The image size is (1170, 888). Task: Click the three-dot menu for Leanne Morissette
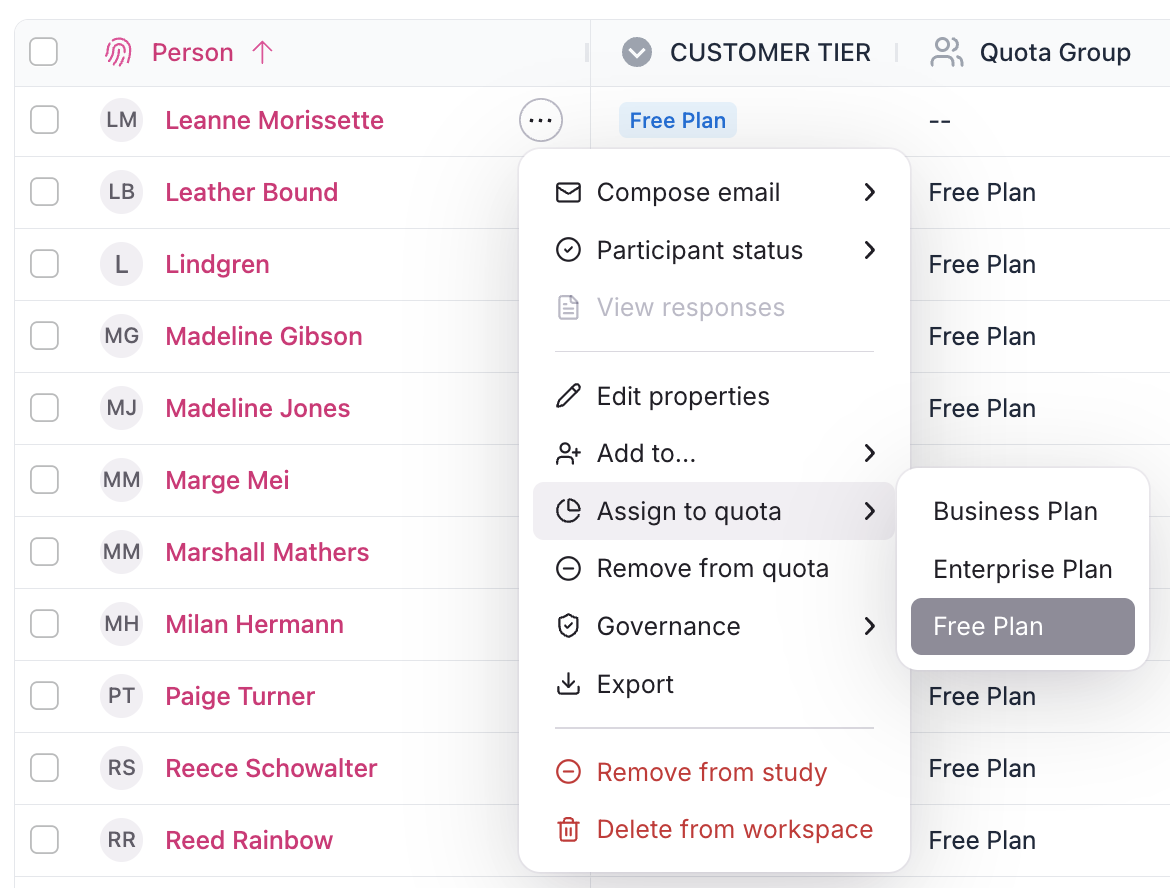tap(541, 121)
